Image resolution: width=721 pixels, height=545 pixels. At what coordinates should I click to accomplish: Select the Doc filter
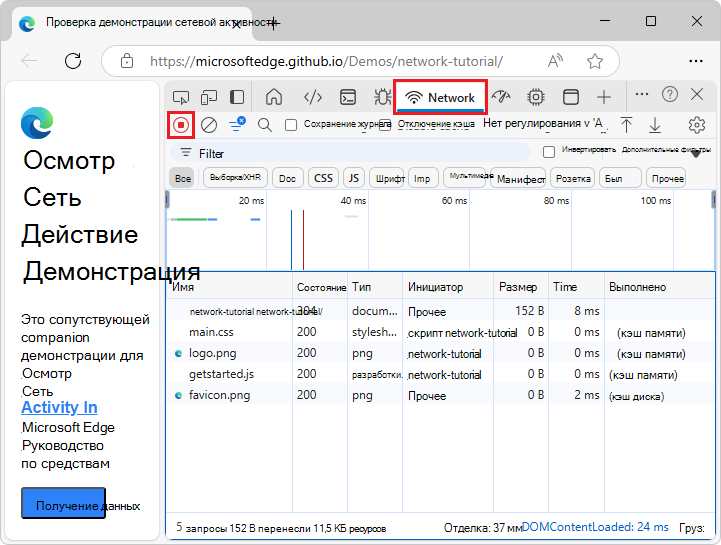(287, 178)
